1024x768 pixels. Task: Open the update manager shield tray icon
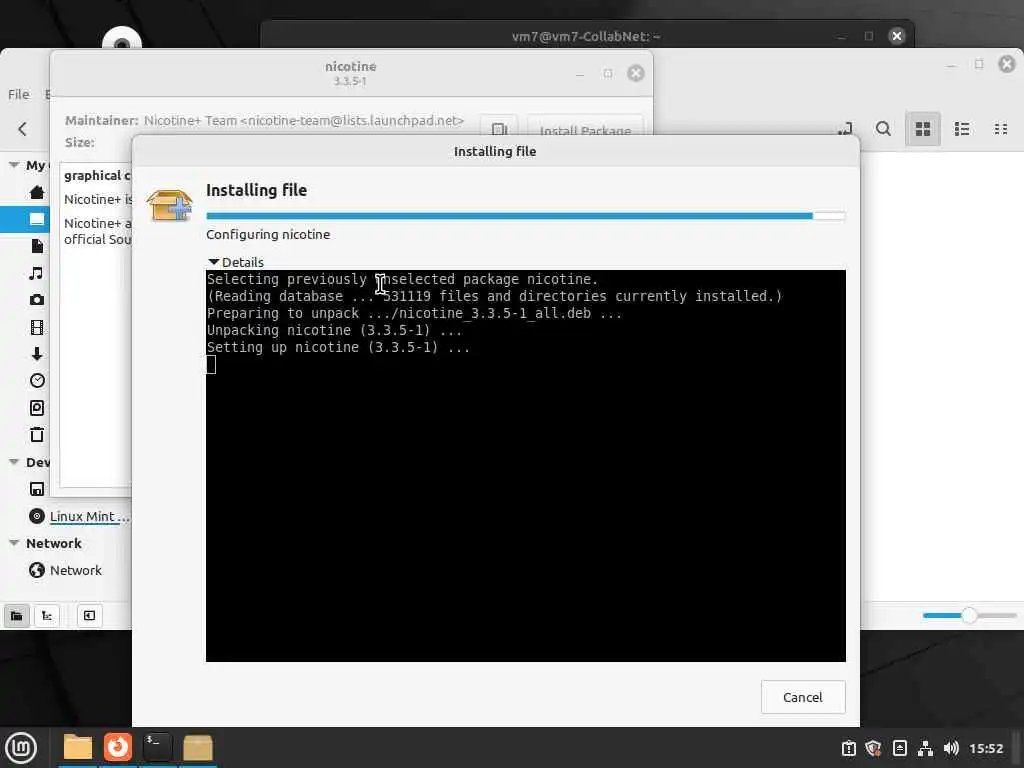[873, 748]
